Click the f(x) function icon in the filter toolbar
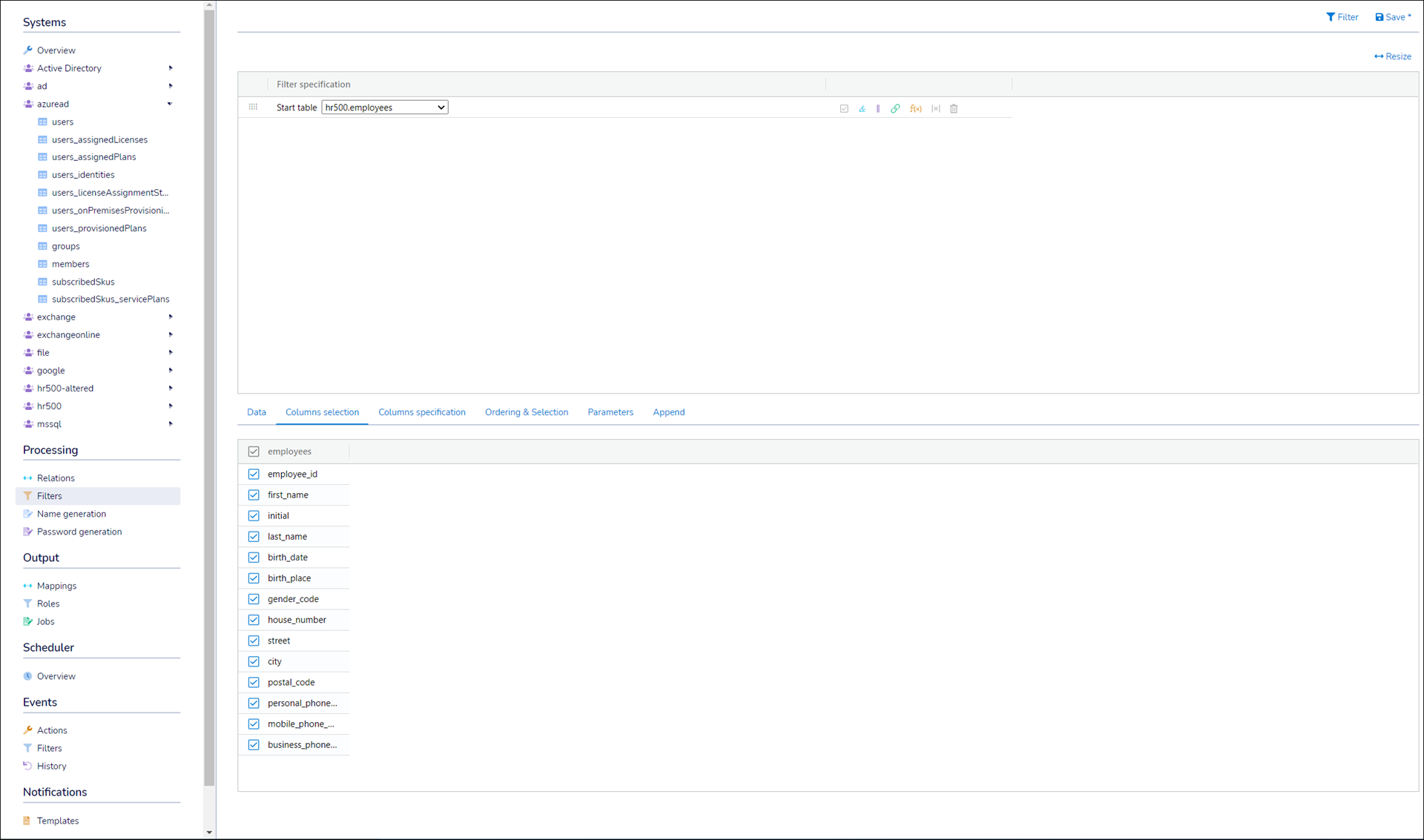The image size is (1424, 840). pos(916,108)
